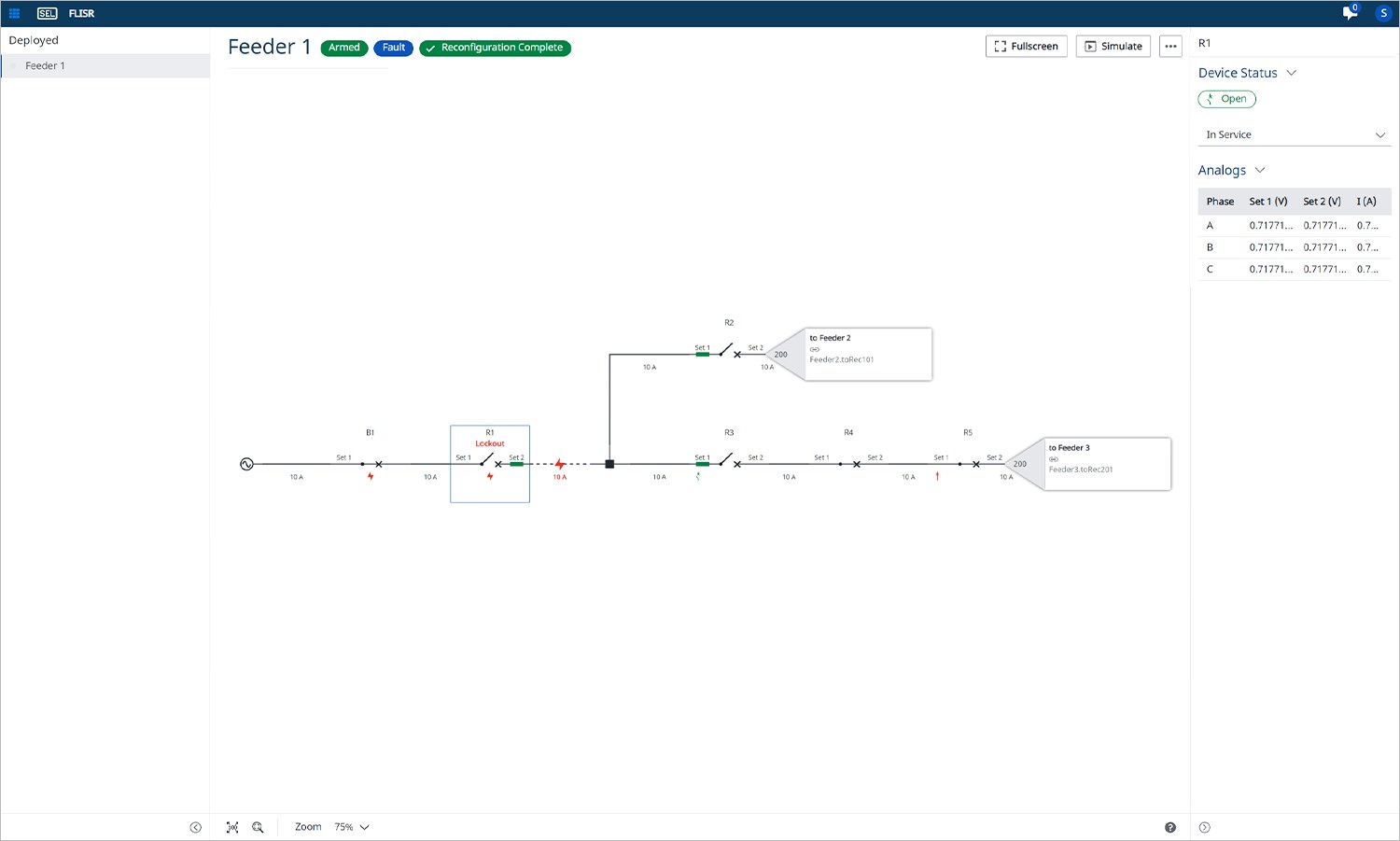Open the notifications chat icon
1400x841 pixels.
coord(1350,13)
